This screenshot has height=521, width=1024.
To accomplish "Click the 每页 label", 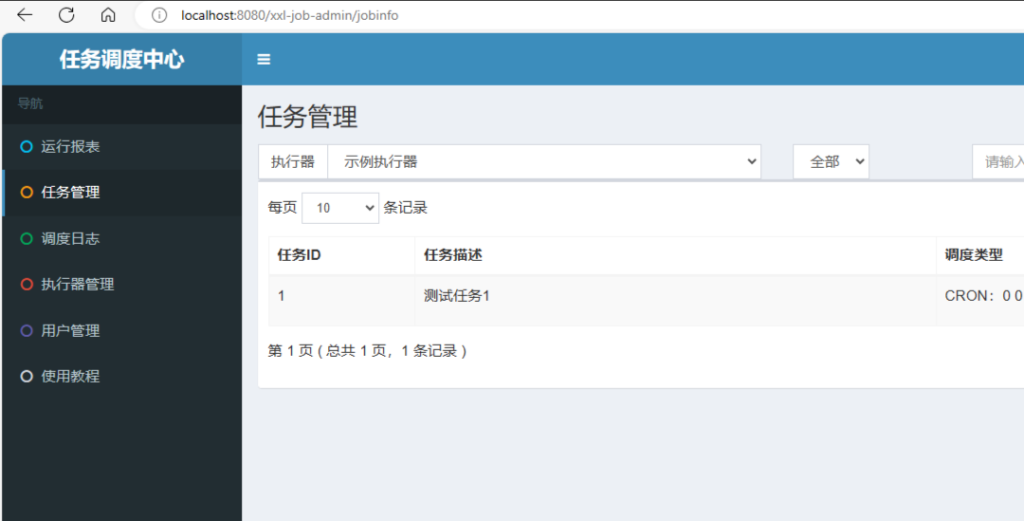I will tap(282, 208).
